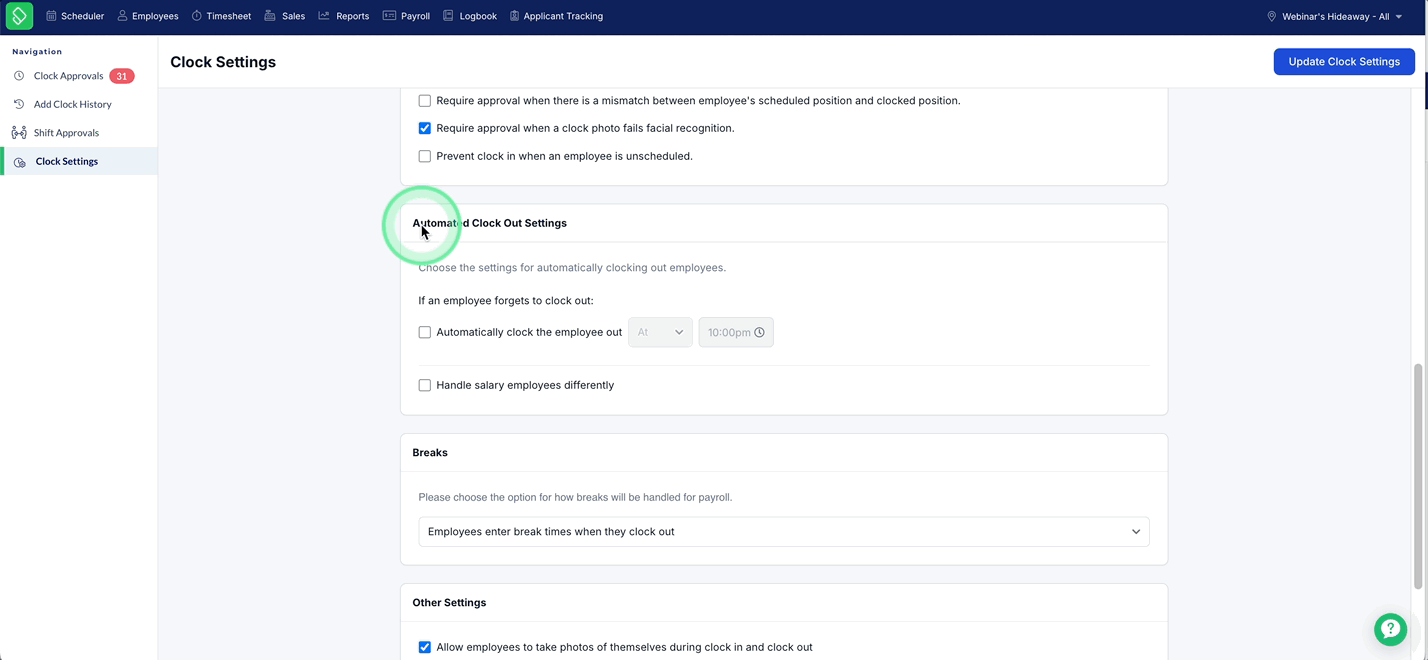Click the Applicant Tracking clipboard icon
Viewport: 1428px width, 660px height.
tap(514, 16)
